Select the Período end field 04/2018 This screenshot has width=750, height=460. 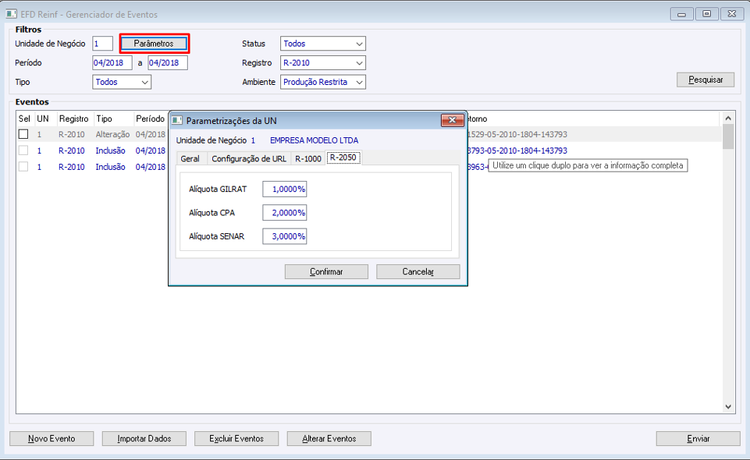pos(167,63)
